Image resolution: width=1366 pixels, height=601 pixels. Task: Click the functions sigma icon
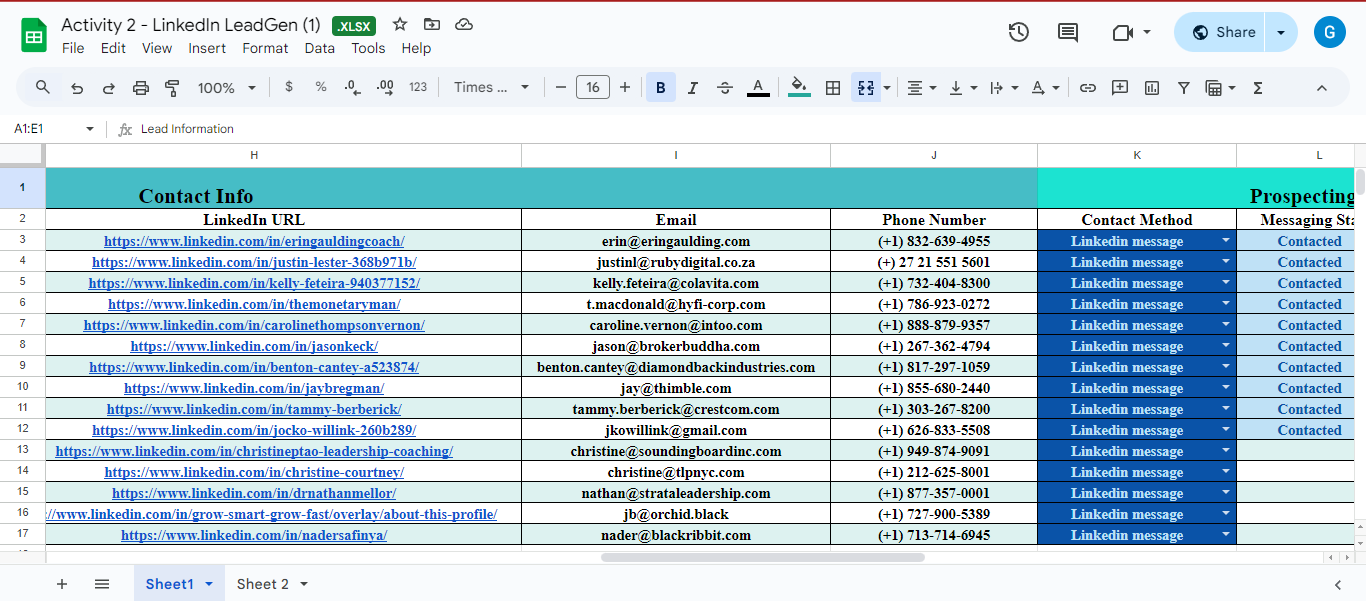(1258, 88)
